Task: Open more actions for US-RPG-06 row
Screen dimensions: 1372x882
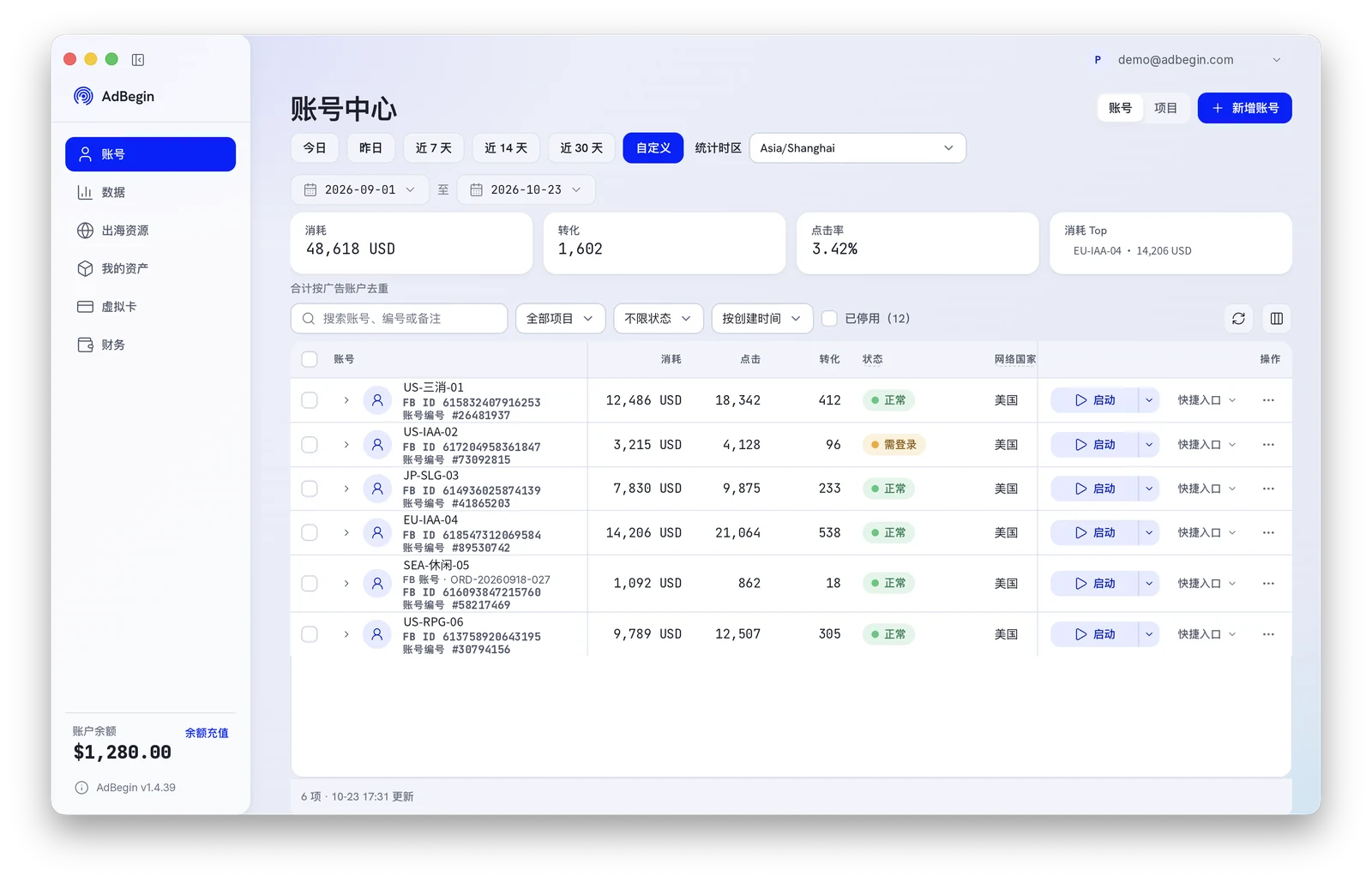Action: pyautogui.click(x=1268, y=634)
